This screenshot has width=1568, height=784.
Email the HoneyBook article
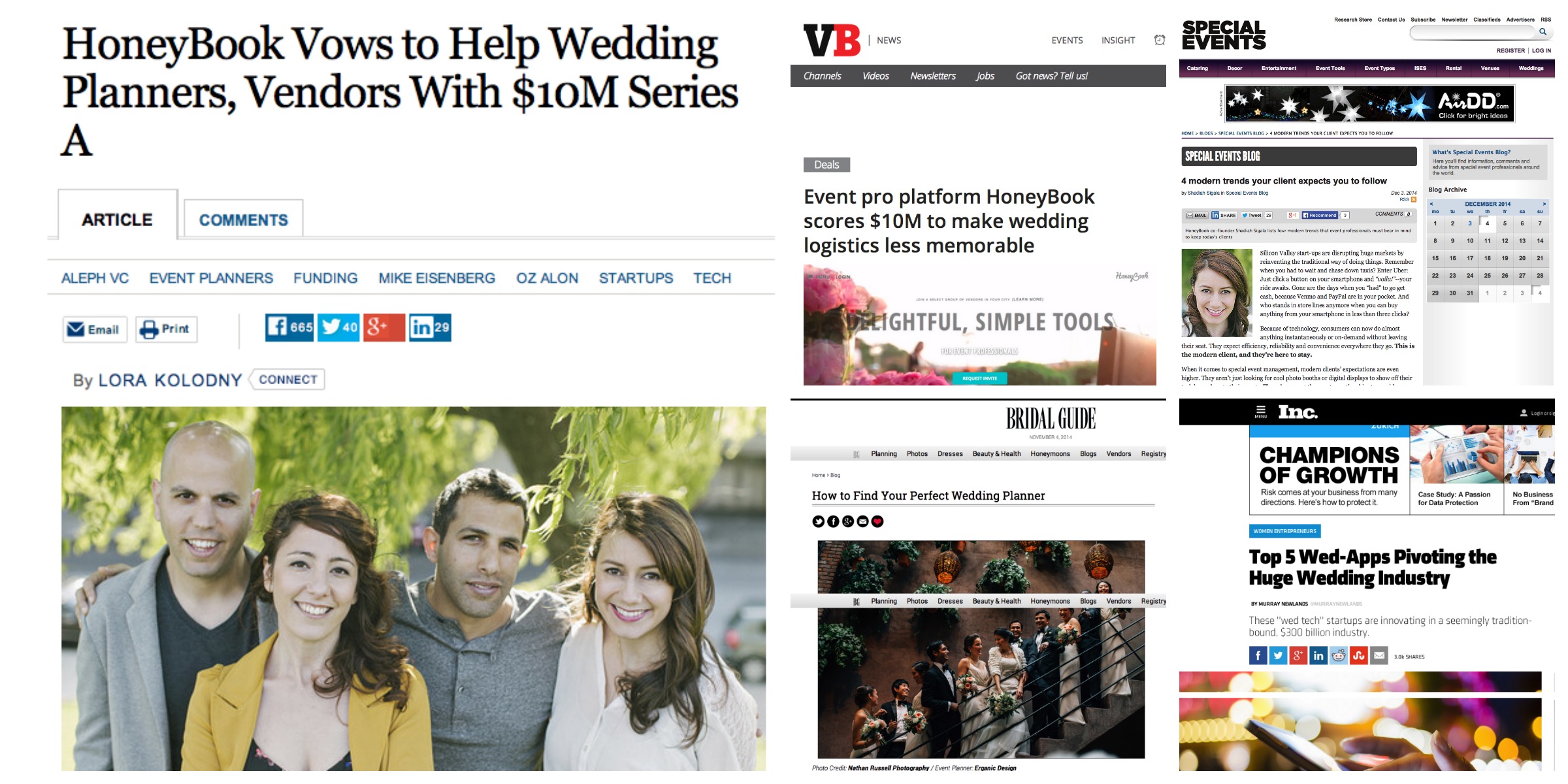tap(94, 329)
